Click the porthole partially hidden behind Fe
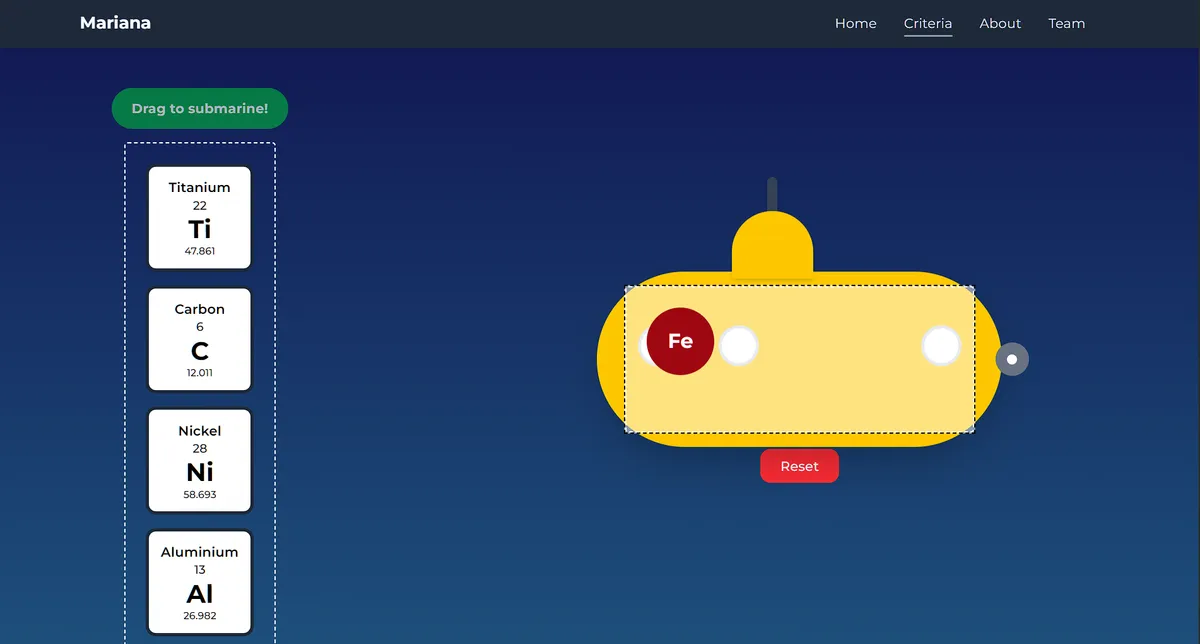Image resolution: width=1200 pixels, height=644 pixels. (x=644, y=347)
